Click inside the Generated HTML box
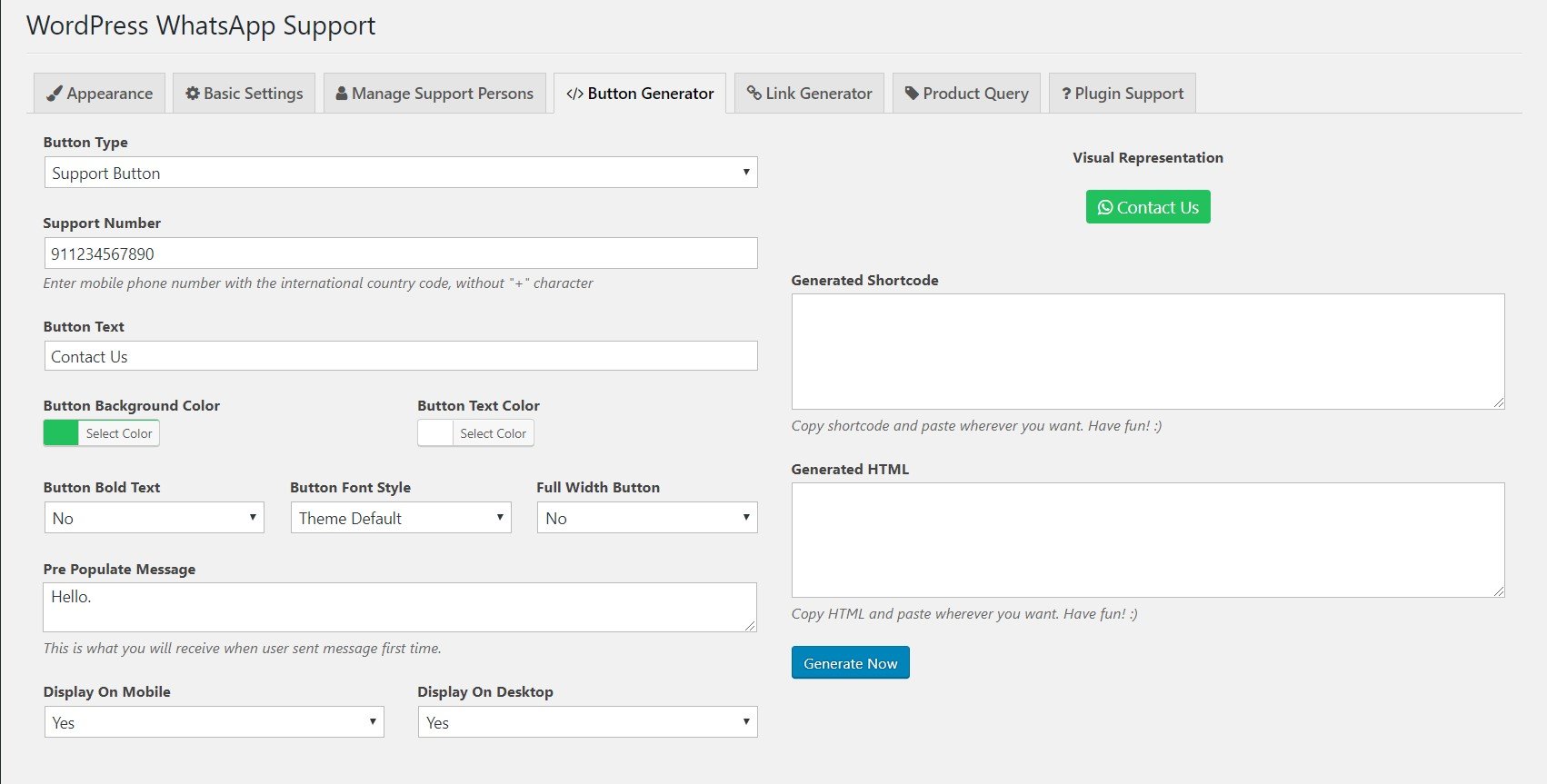The height and width of the screenshot is (784, 1547). pos(1148,541)
